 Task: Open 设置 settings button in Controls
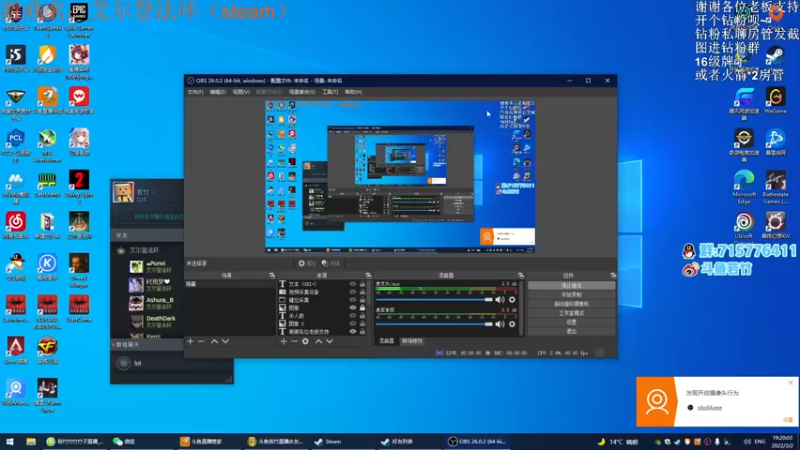click(571, 322)
